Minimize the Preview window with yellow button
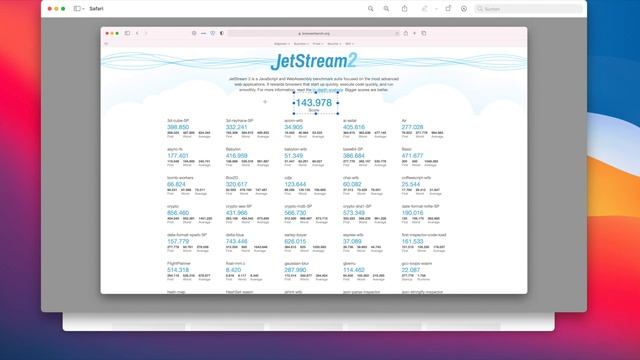640x360 pixels. pos(56,9)
